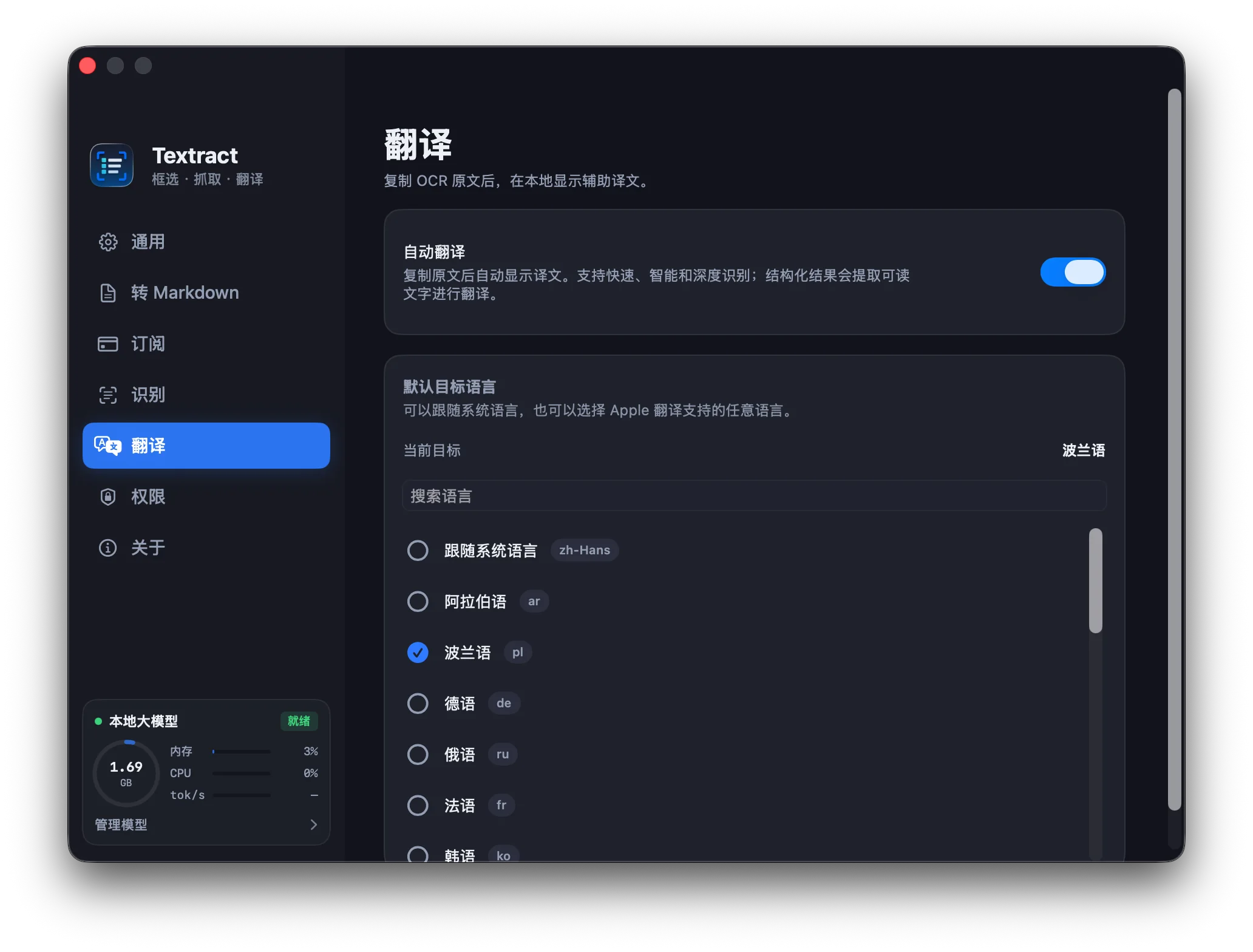This screenshot has width=1253, height=952.
Task: Click the tok/s progress bar
Action: tap(242, 795)
